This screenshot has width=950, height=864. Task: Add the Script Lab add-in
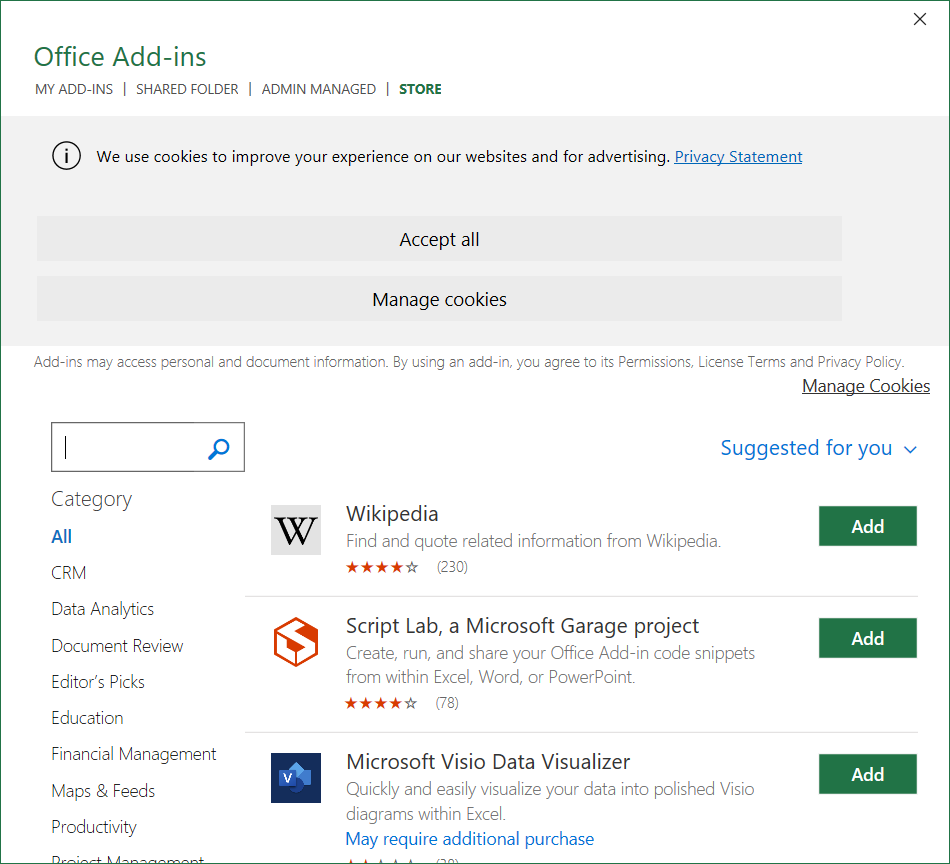tap(867, 638)
